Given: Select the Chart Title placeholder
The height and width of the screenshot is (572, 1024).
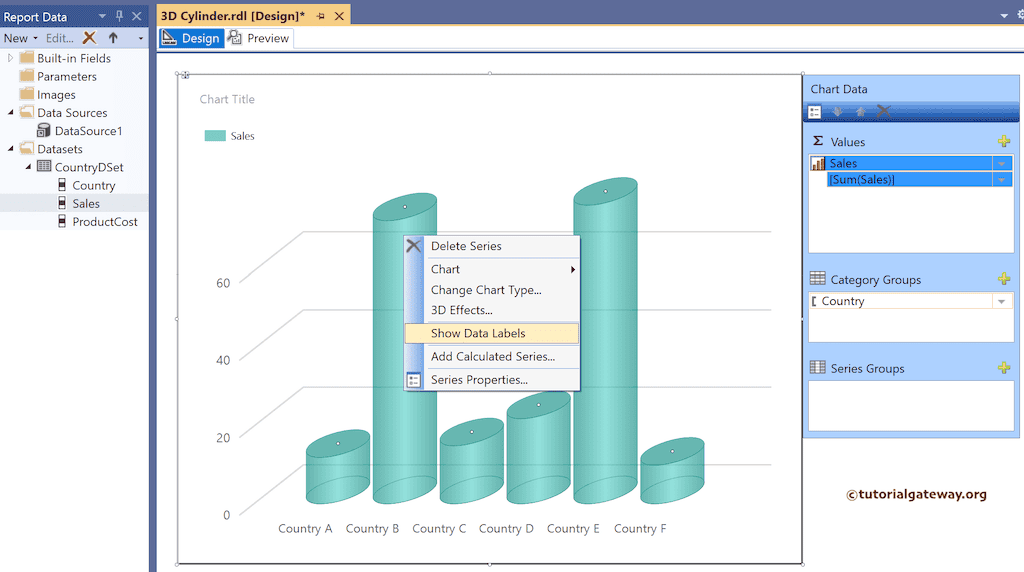Looking at the screenshot, I should tap(227, 99).
